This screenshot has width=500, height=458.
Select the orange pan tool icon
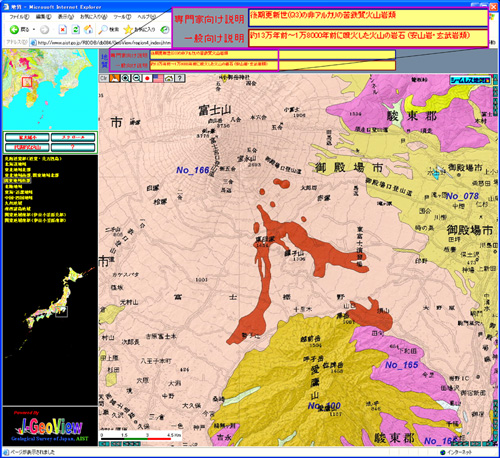(115, 78)
